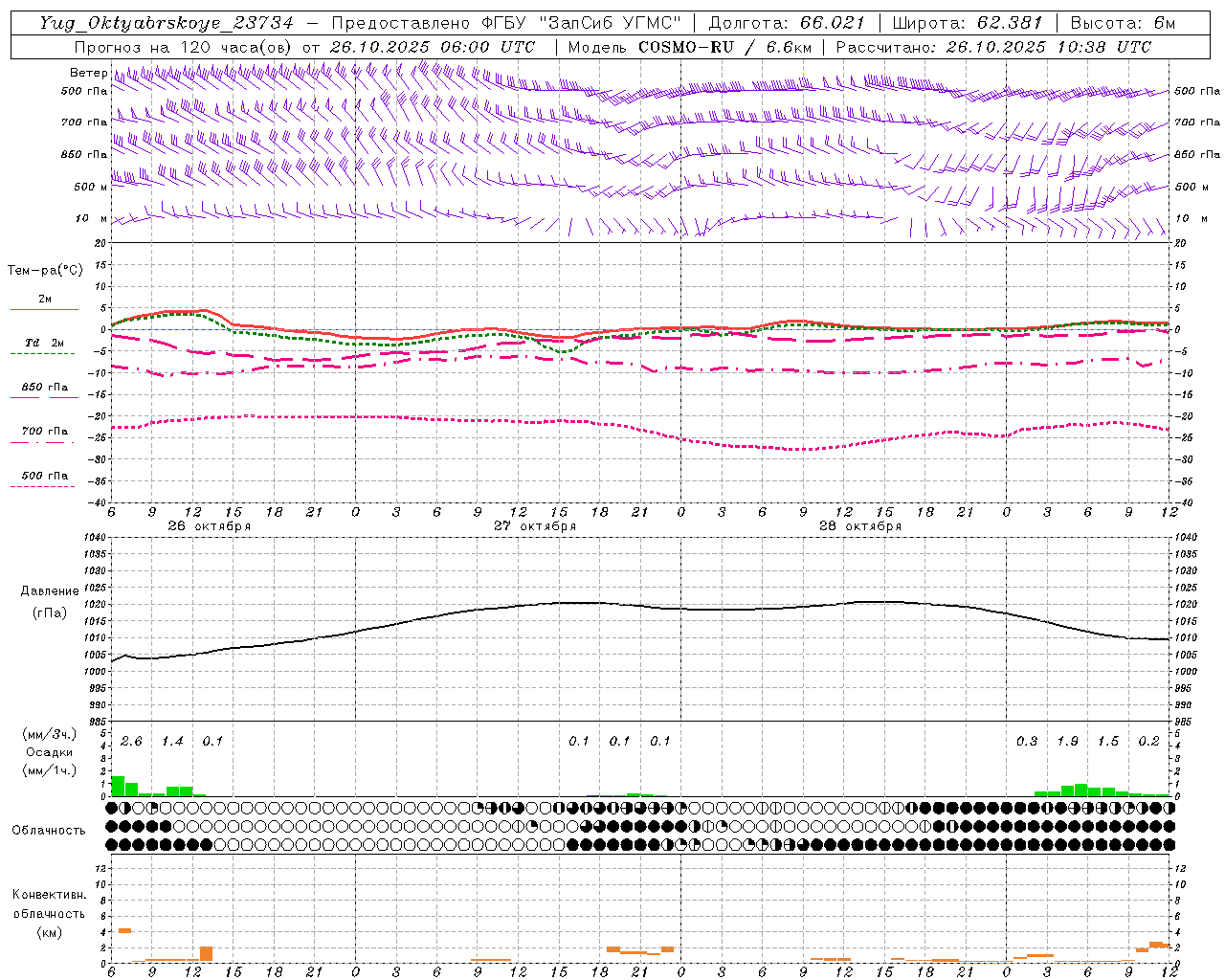
Task: Click the Рассчитано 26.10.2025 10:38 UTC timestamp
Action: click(x=993, y=47)
